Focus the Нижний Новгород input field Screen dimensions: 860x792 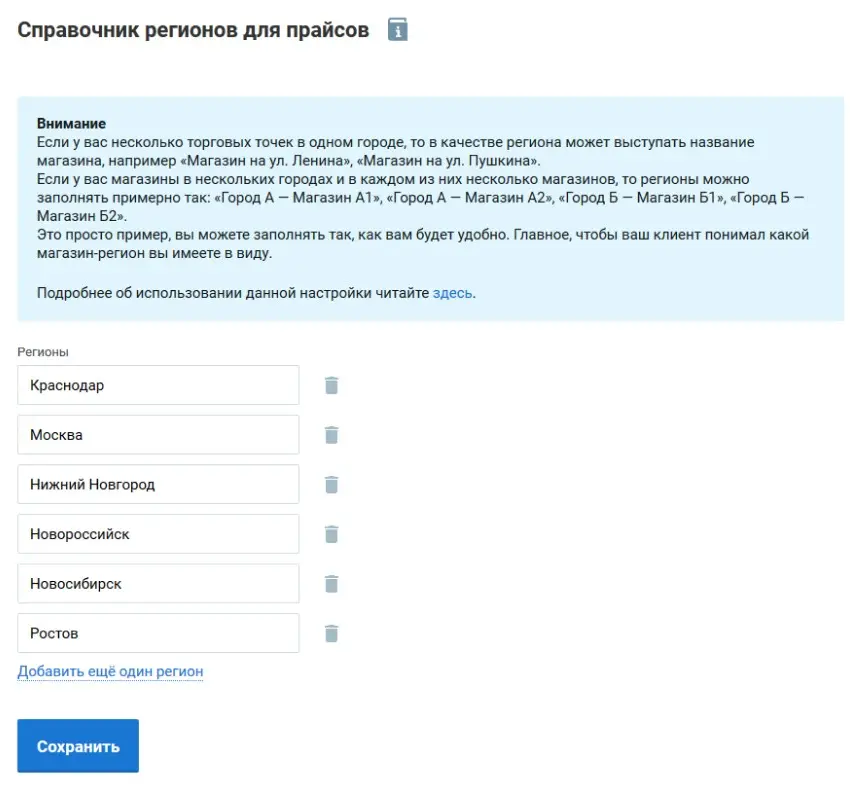point(158,484)
